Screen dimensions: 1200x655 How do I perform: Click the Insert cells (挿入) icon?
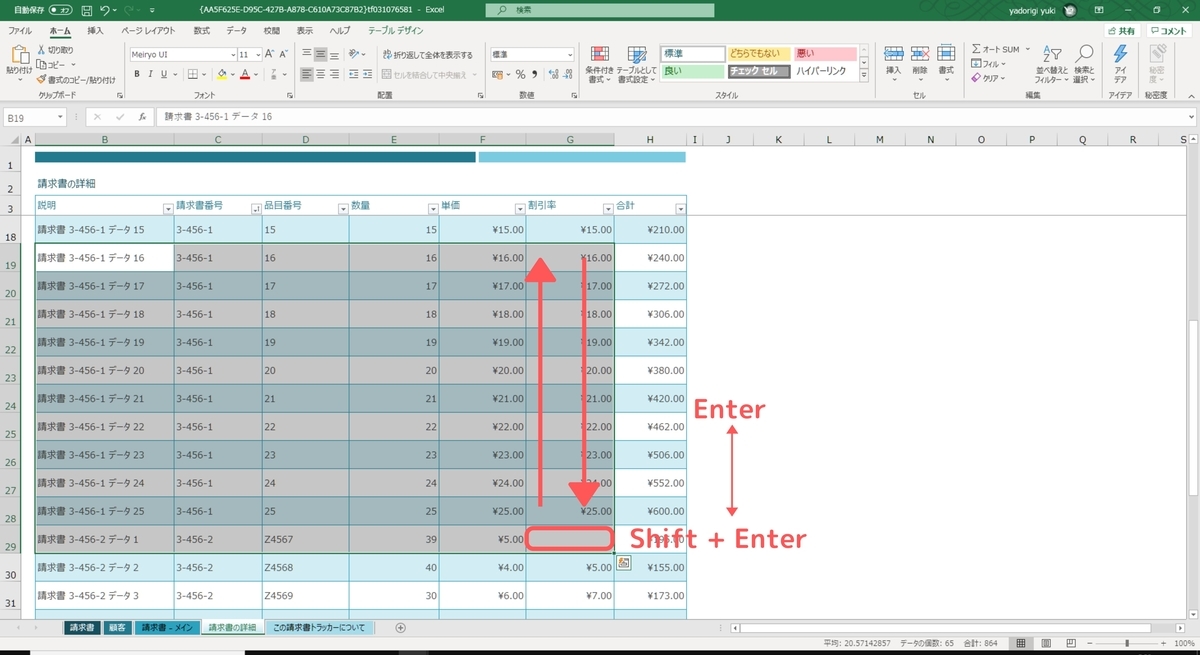pos(894,52)
